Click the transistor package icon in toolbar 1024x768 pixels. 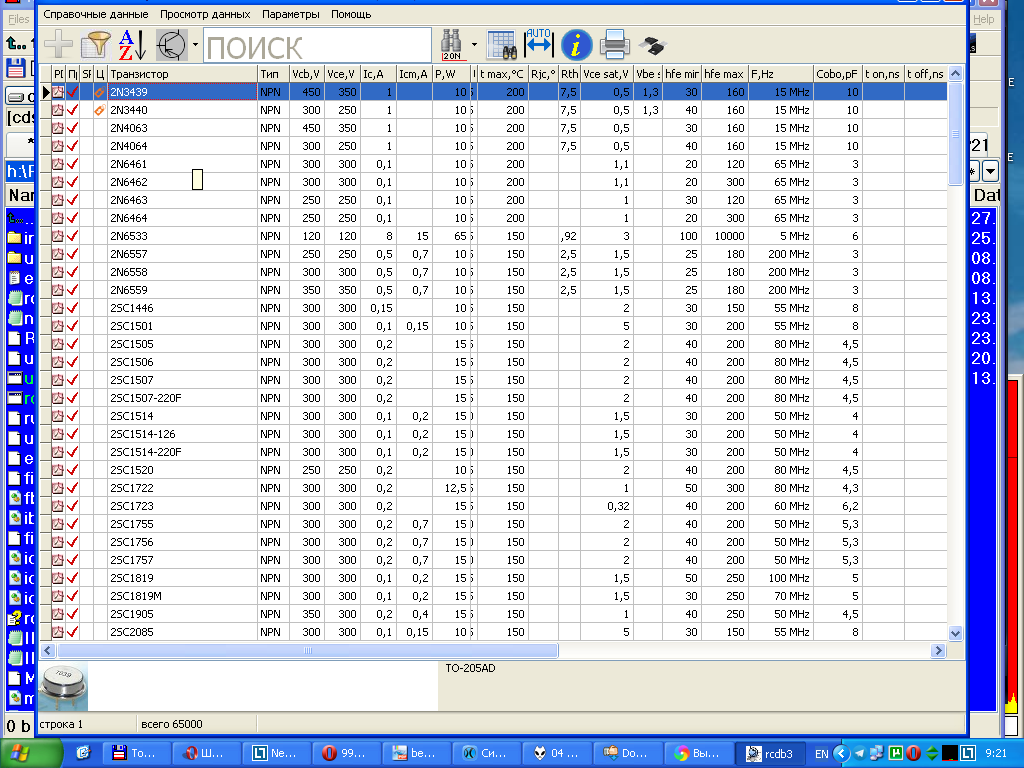tap(652, 45)
